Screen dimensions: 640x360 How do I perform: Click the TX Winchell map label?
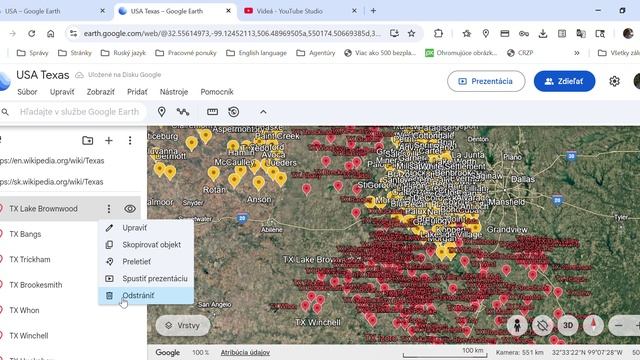(318, 322)
